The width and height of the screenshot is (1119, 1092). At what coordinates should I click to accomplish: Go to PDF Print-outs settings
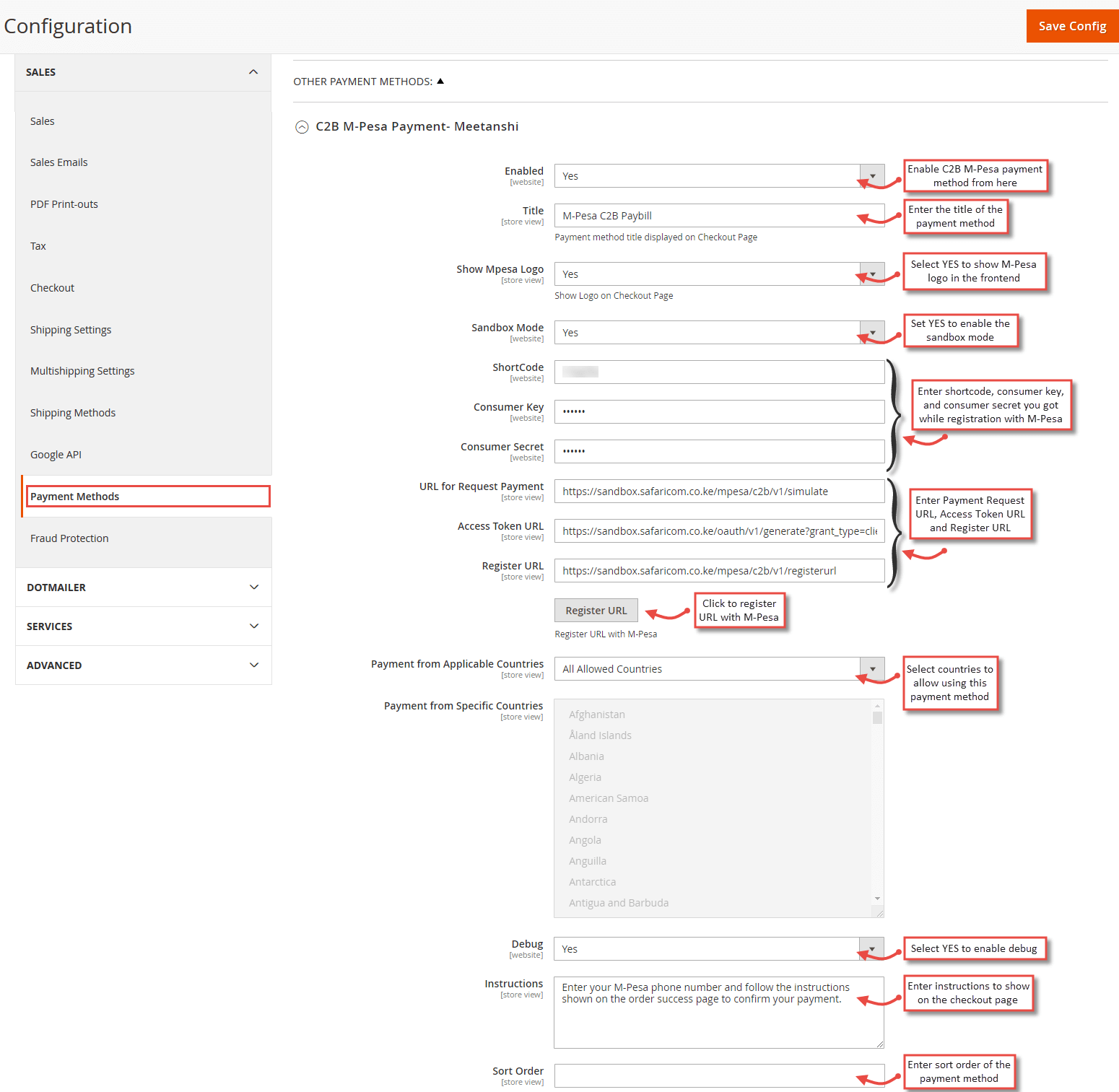click(x=64, y=204)
